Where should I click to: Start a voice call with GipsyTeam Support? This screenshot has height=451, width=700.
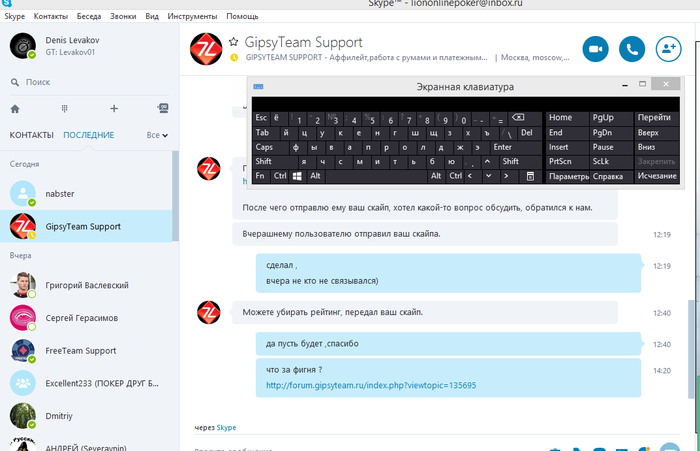coord(632,49)
